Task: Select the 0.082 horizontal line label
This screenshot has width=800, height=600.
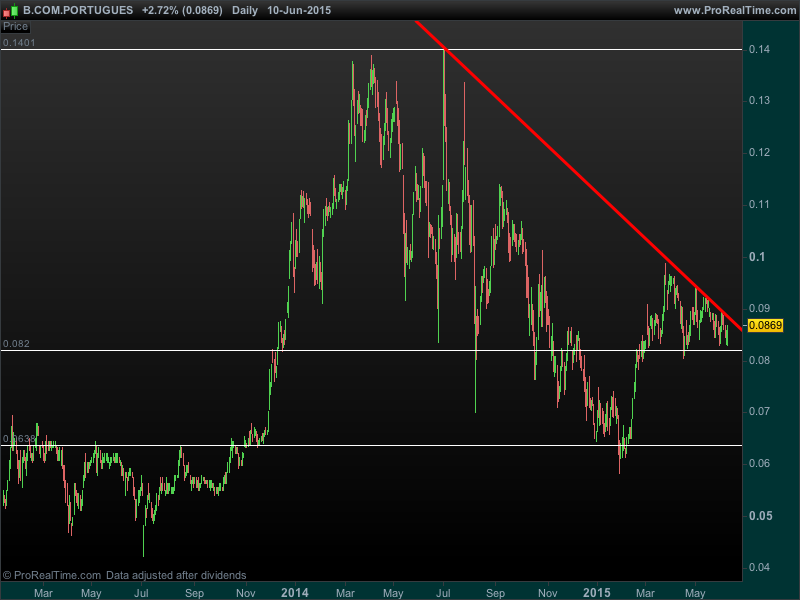Action: (16, 343)
